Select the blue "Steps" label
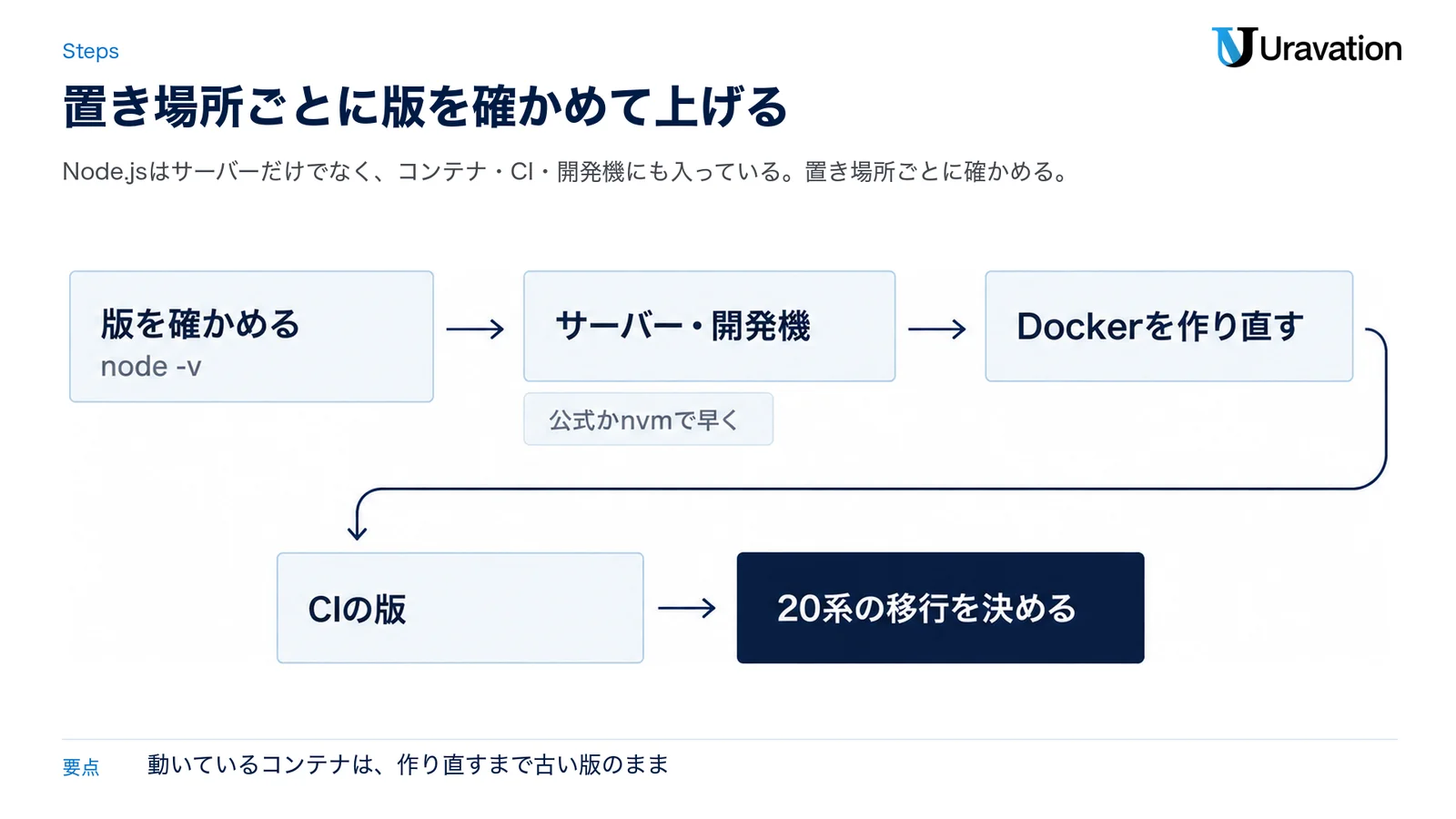Screen dimensions: 1456x819 coord(90,51)
